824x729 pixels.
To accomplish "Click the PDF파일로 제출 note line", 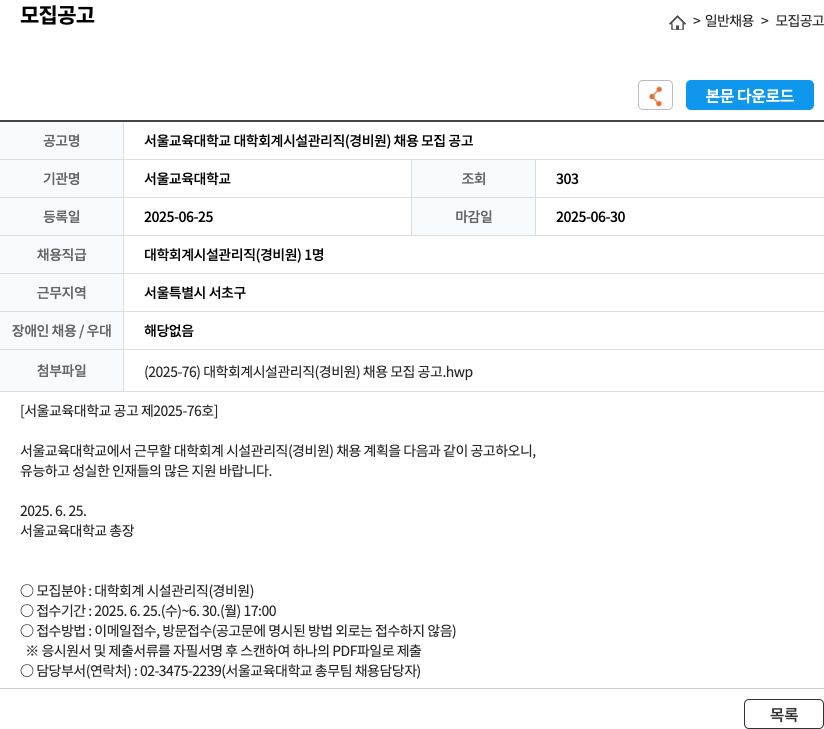I will 223,651.
